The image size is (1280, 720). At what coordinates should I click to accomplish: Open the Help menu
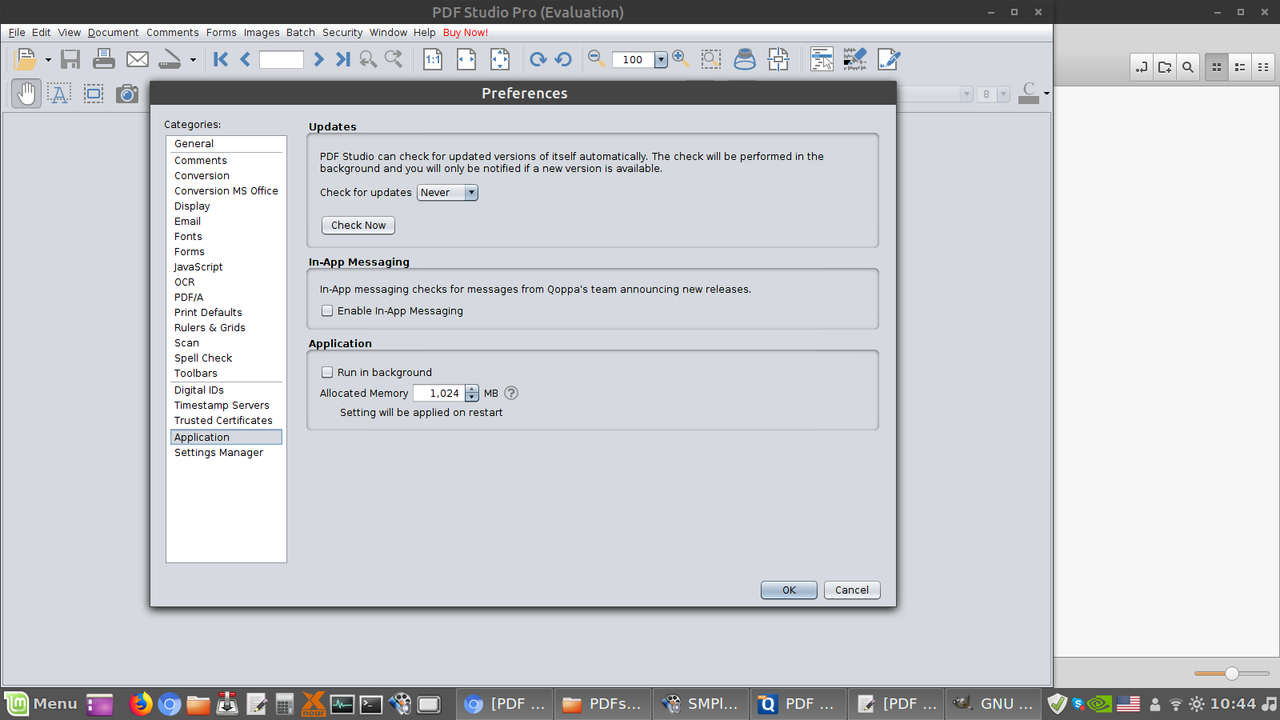coord(425,32)
